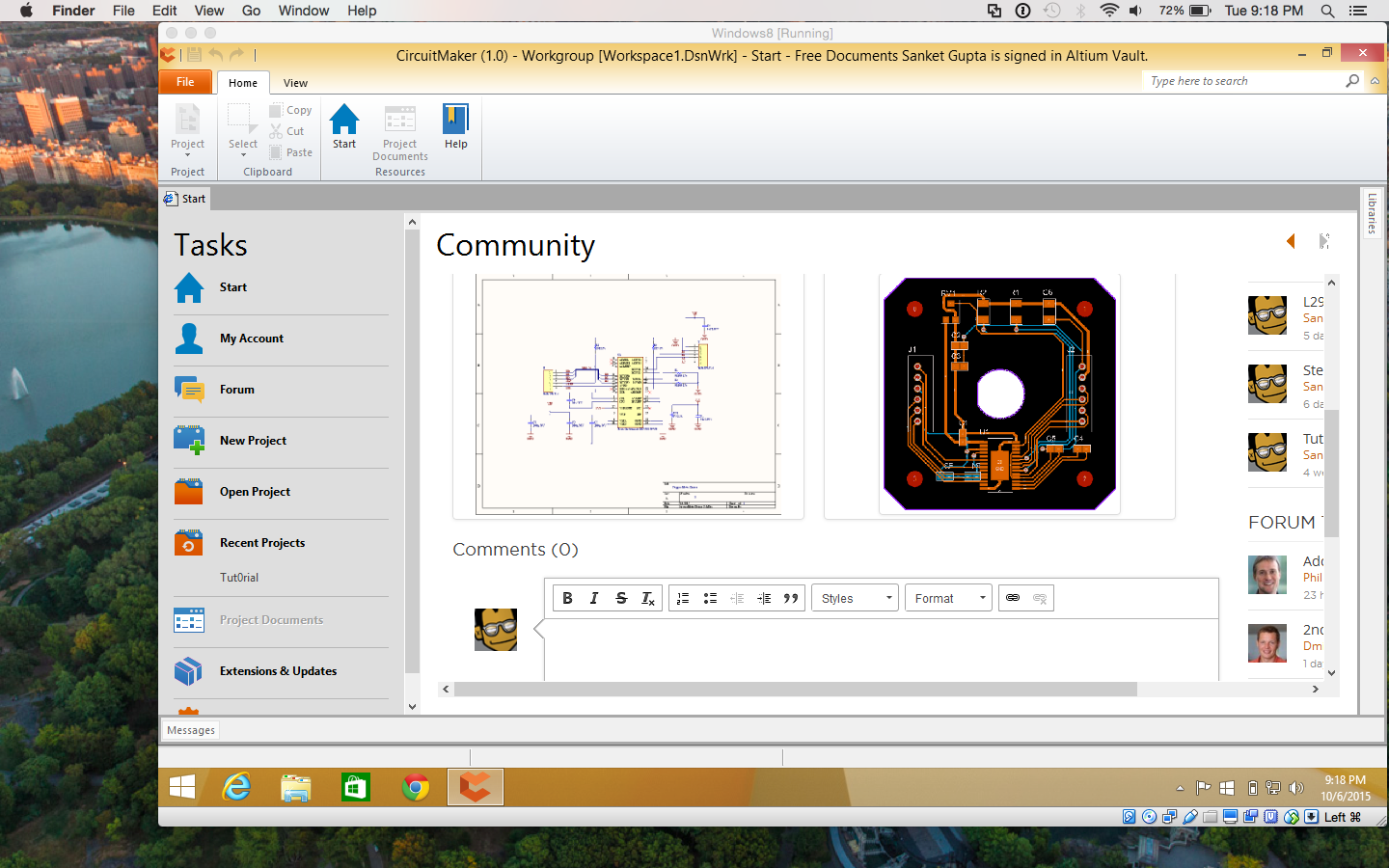Insert a numbered list in comment
Image resolution: width=1389 pixels, height=868 pixels.
(x=683, y=598)
